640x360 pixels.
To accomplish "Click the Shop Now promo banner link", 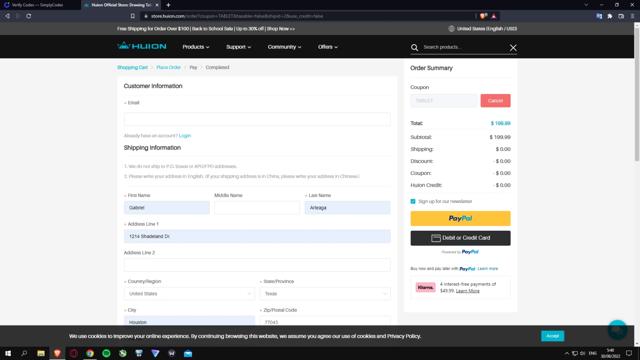I will (x=281, y=29).
